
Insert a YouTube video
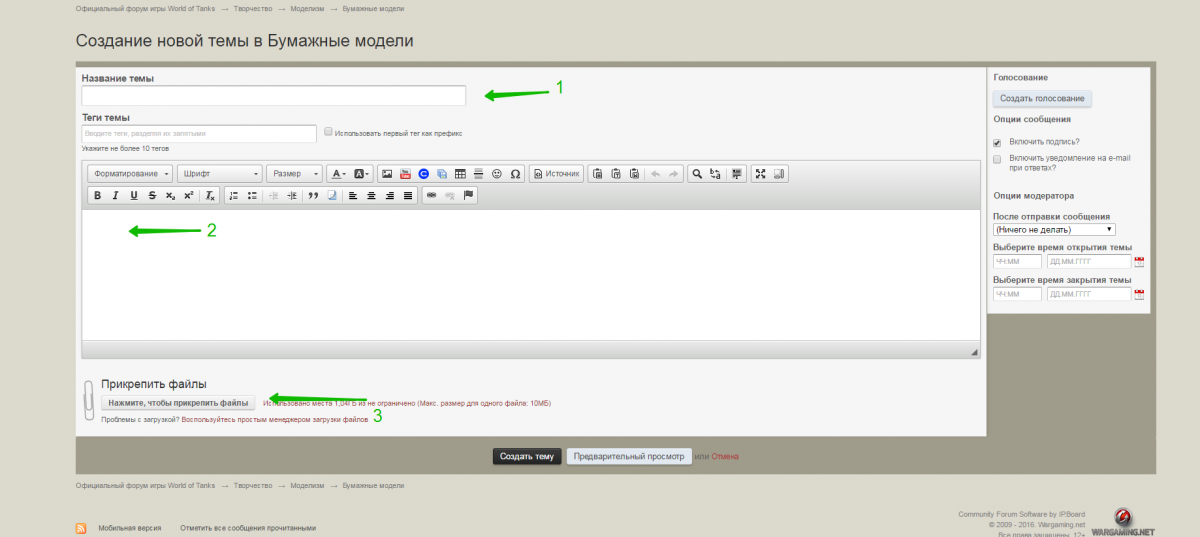pyautogui.click(x=405, y=173)
